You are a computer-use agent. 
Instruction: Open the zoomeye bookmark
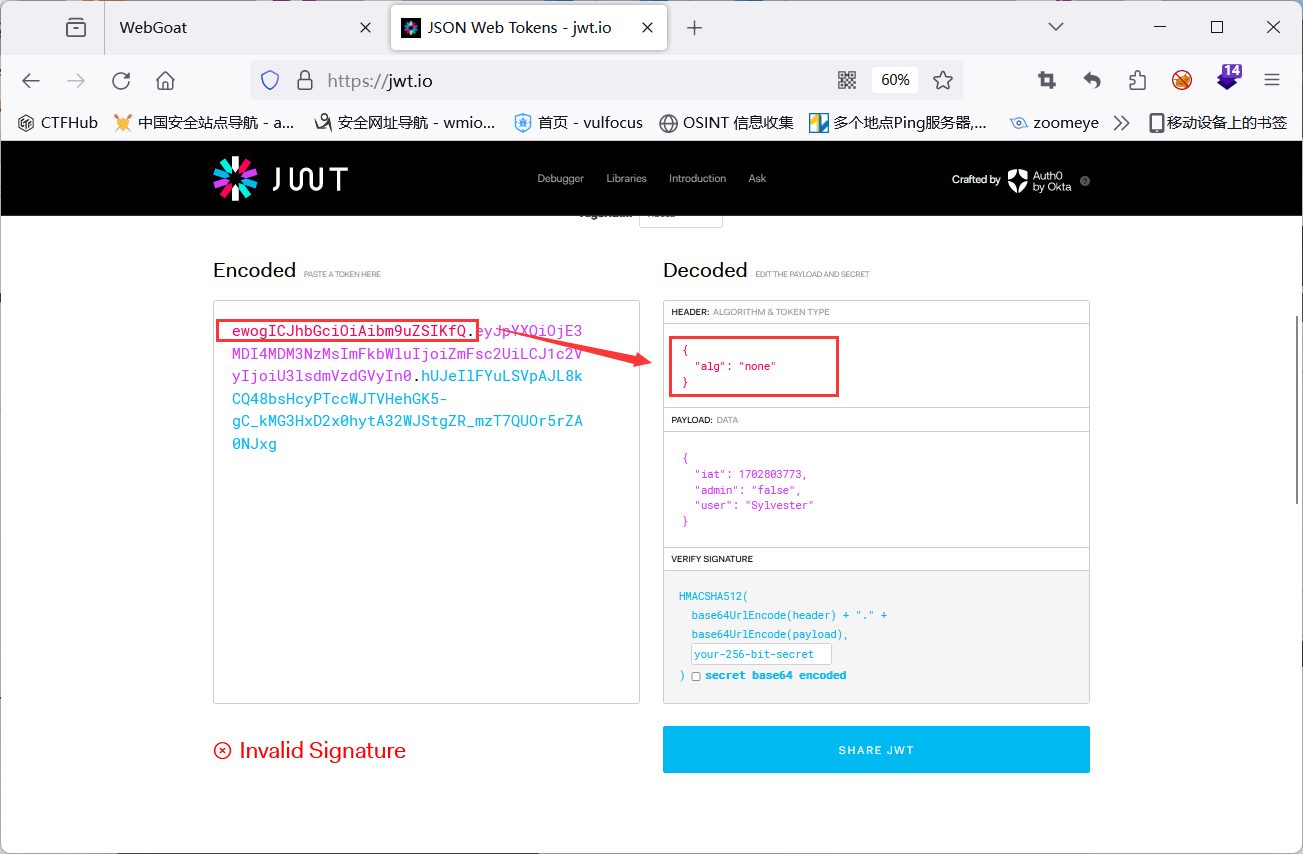(1054, 122)
